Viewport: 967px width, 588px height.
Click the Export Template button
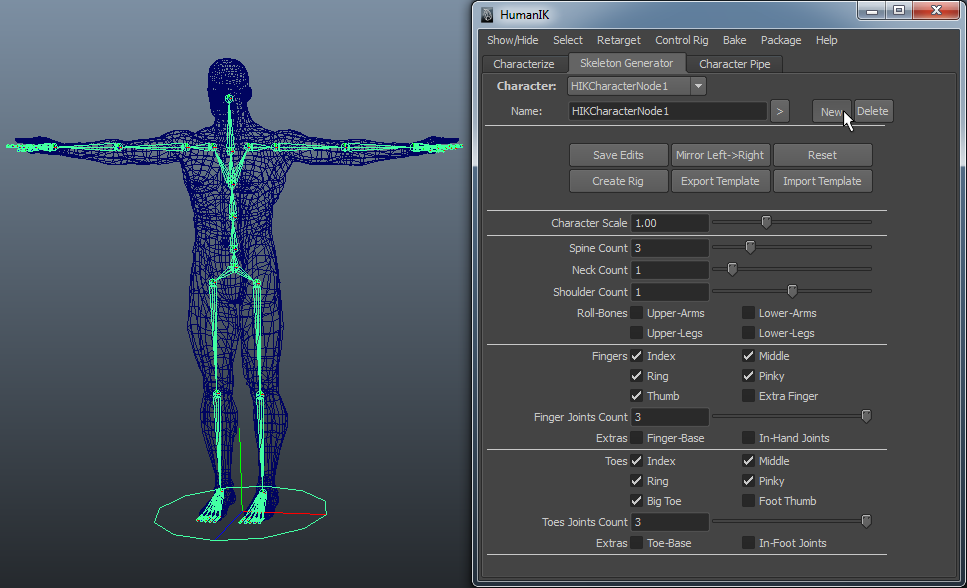pyautogui.click(x=720, y=181)
